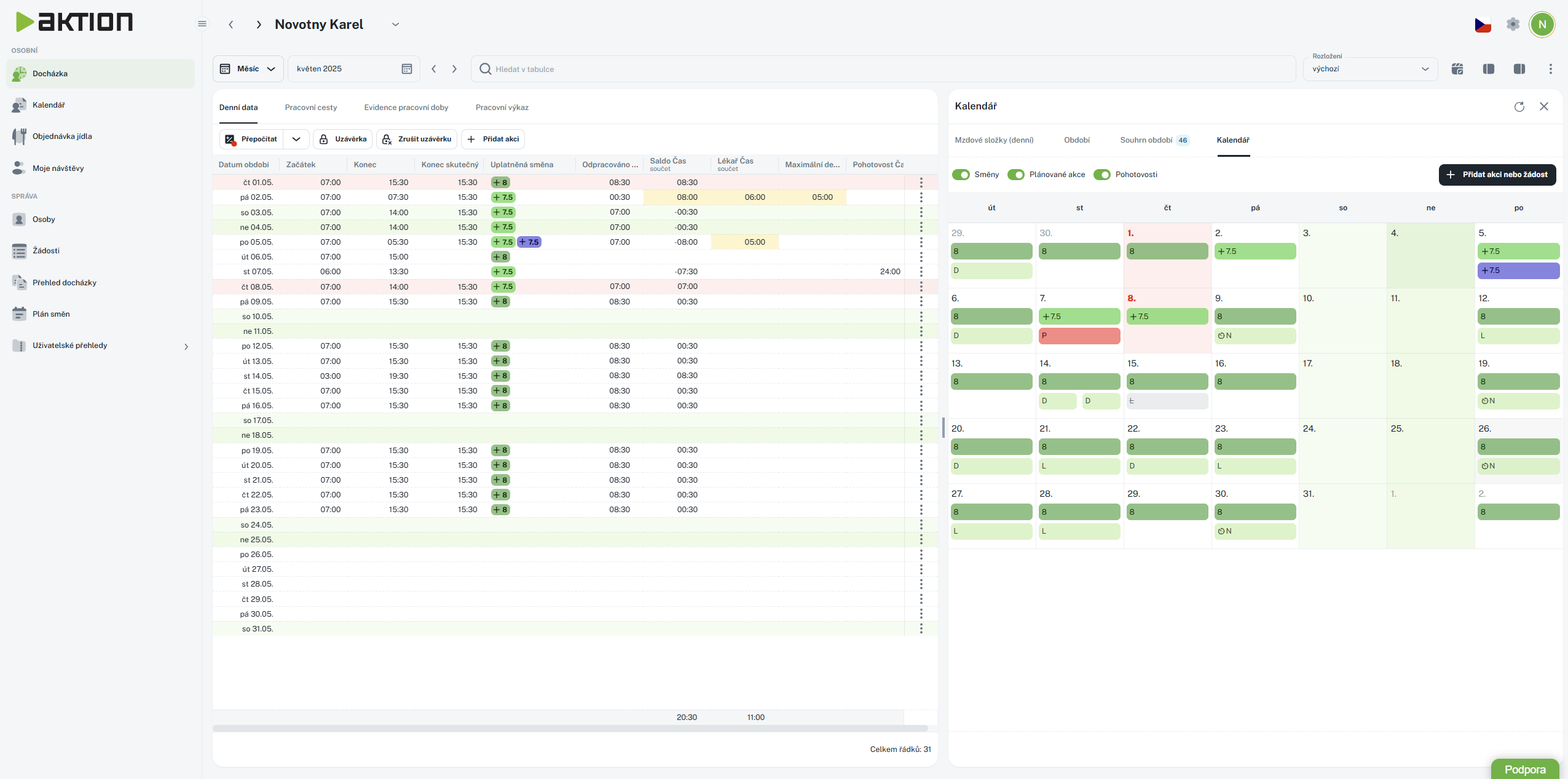This screenshot has width=1568, height=779.
Task: Expand the Přepočítat options arrow
Action: click(296, 139)
